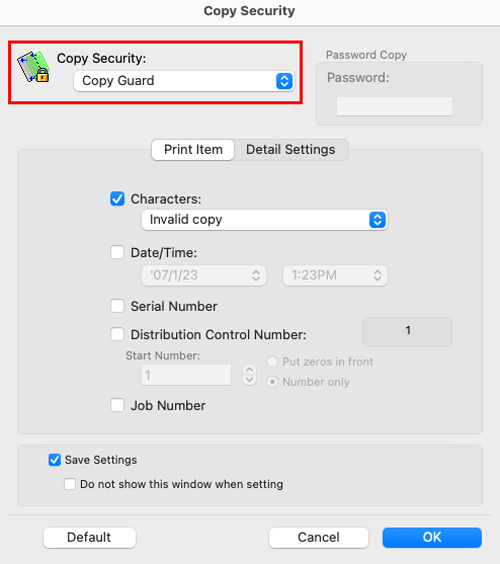
Task: Open the Copy Guard dropdown
Action: [184, 81]
